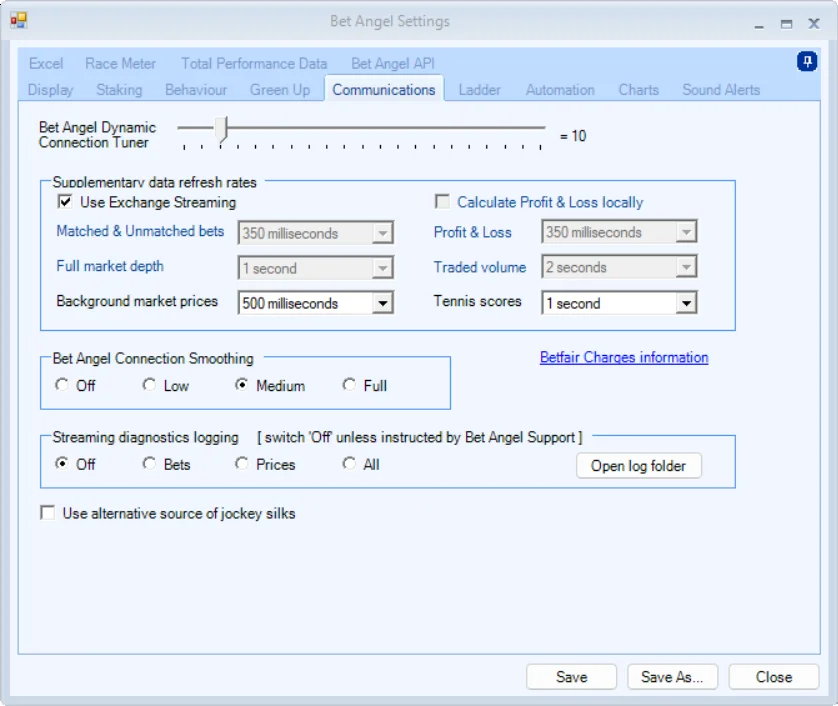The image size is (838, 706).
Task: Open Matched & Unmatched bets refresh dropdown
Action: coord(382,233)
